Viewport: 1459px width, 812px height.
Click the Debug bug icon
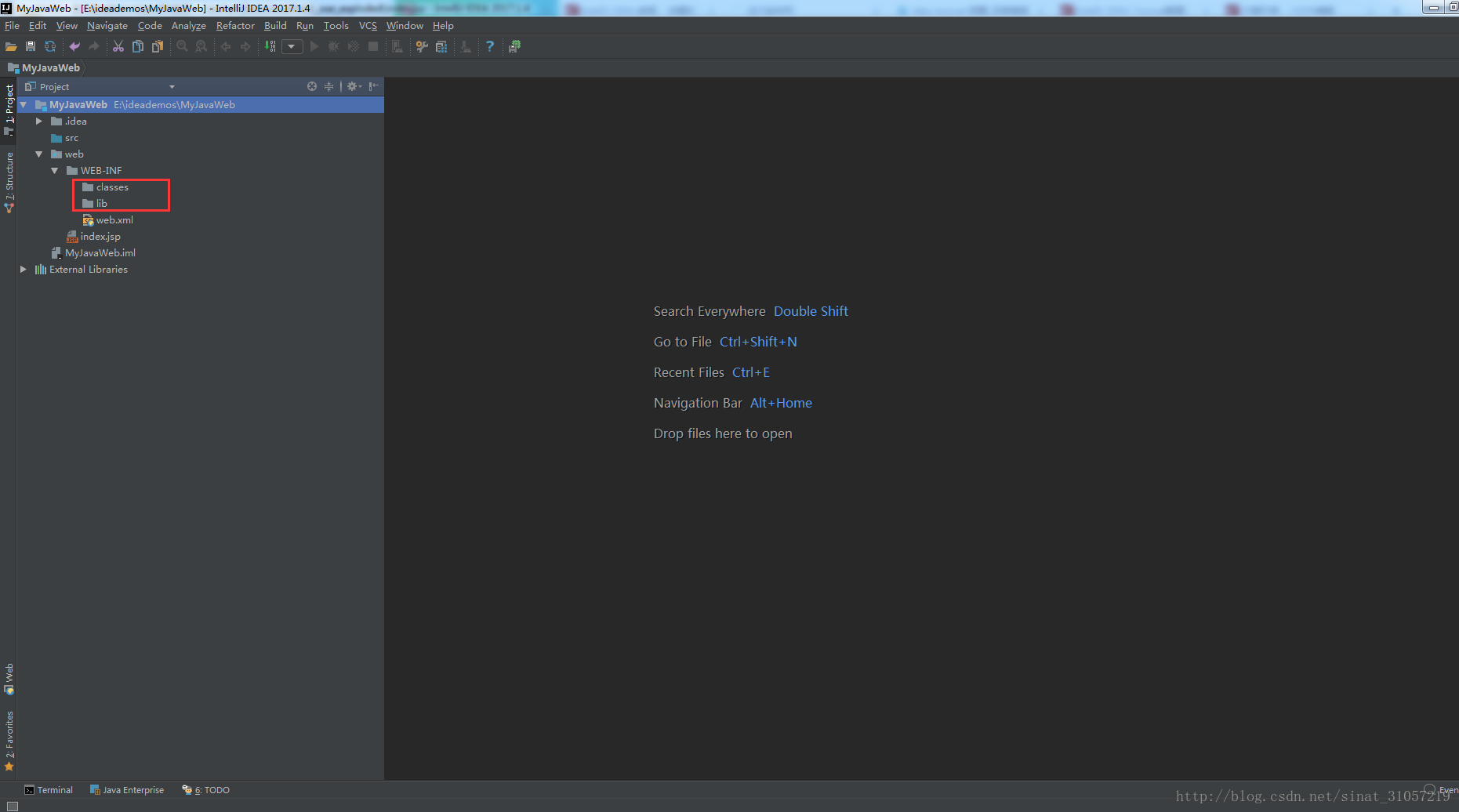tap(334, 47)
